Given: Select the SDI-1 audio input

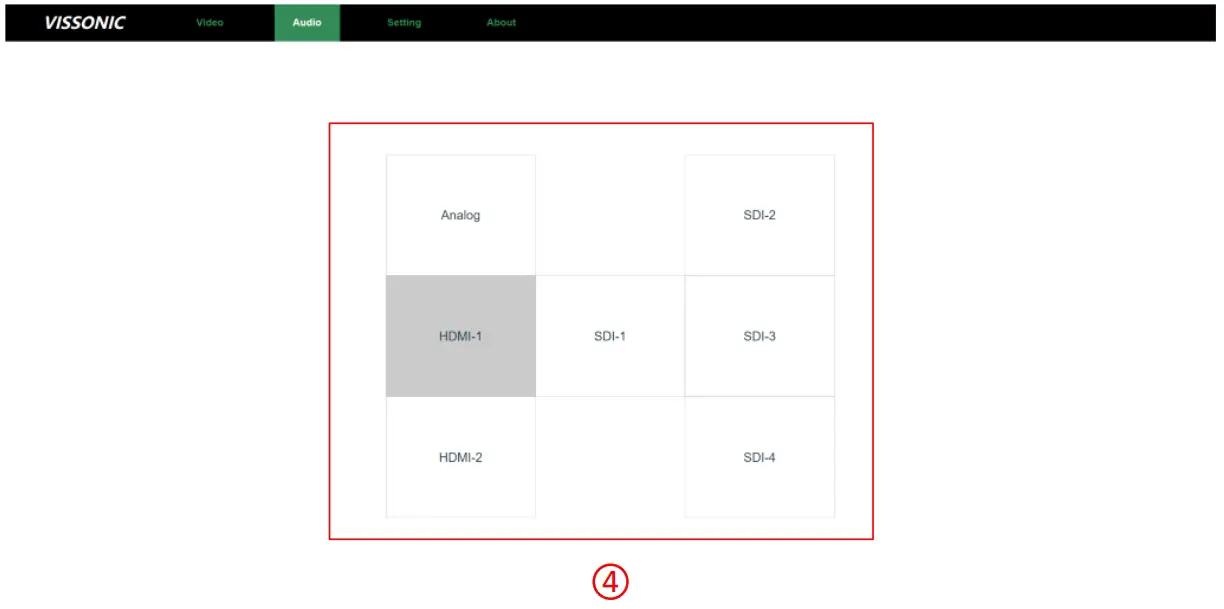Looking at the screenshot, I should 610,336.
